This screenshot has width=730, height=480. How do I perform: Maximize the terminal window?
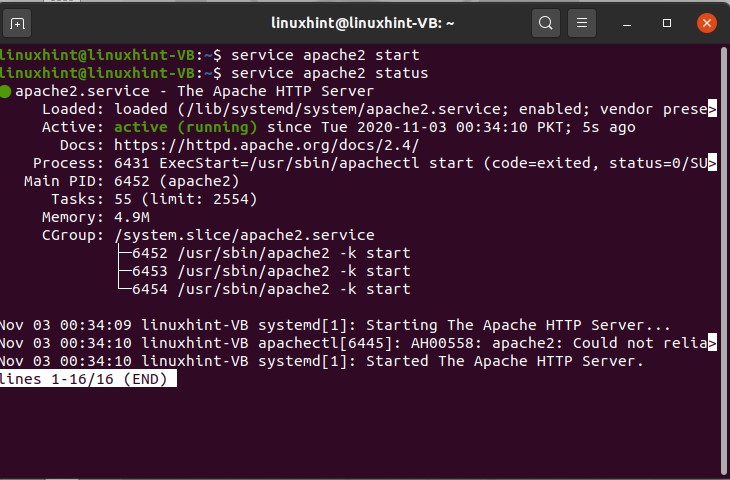tap(667, 22)
